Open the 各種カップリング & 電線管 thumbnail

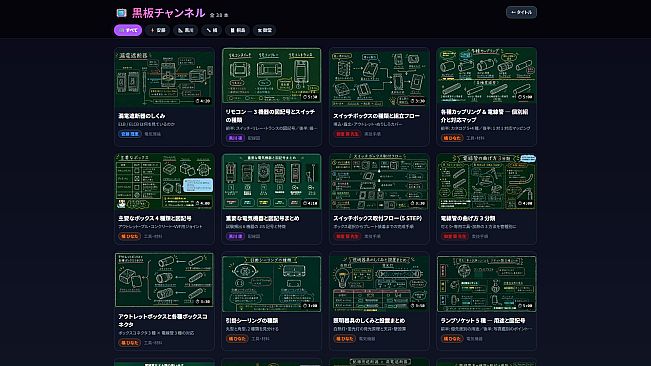(487, 76)
